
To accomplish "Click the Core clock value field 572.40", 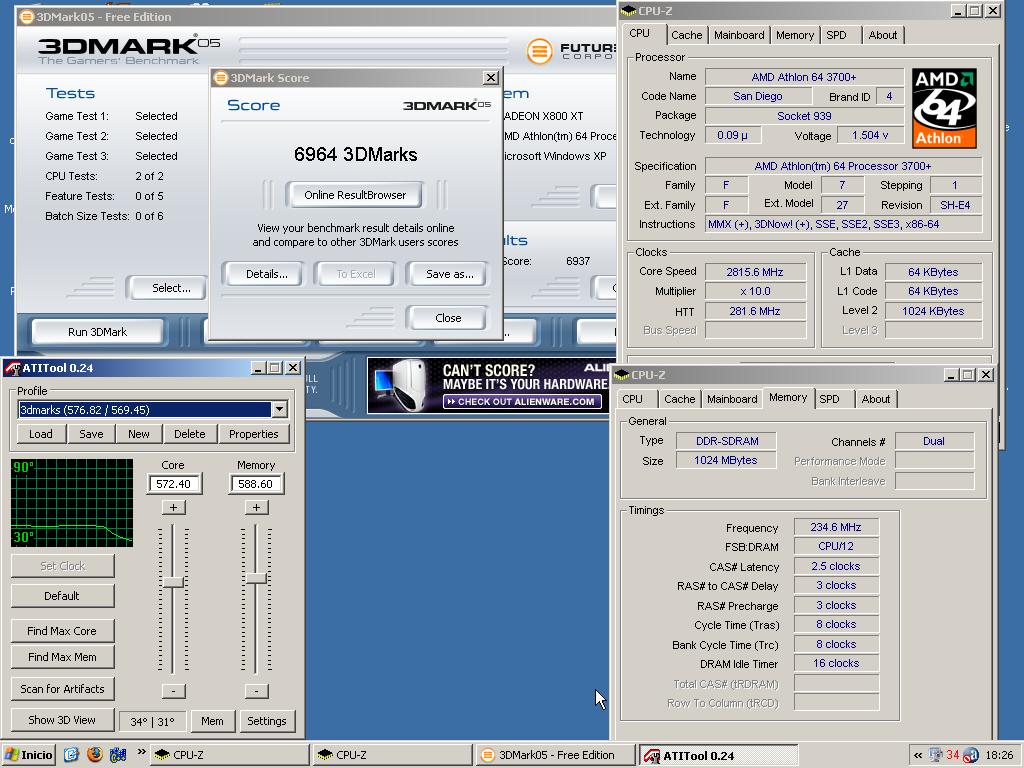I will point(174,484).
